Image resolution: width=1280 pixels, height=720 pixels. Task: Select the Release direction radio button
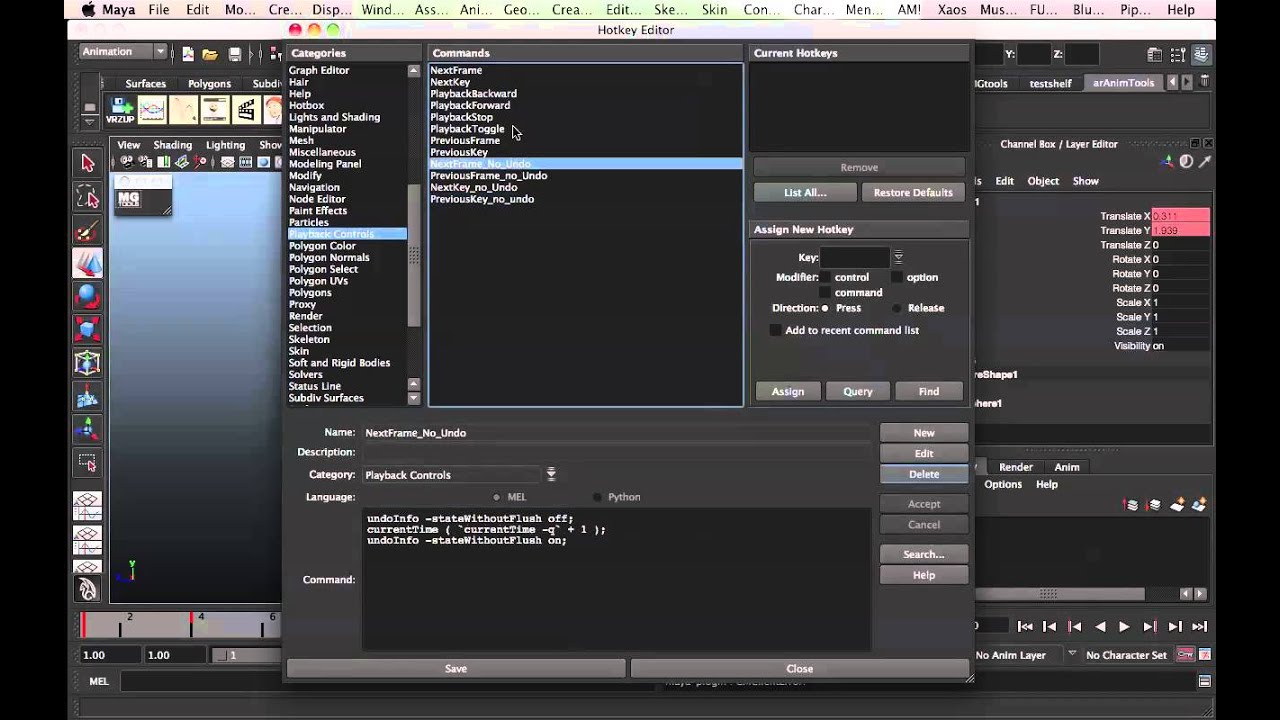tap(897, 308)
